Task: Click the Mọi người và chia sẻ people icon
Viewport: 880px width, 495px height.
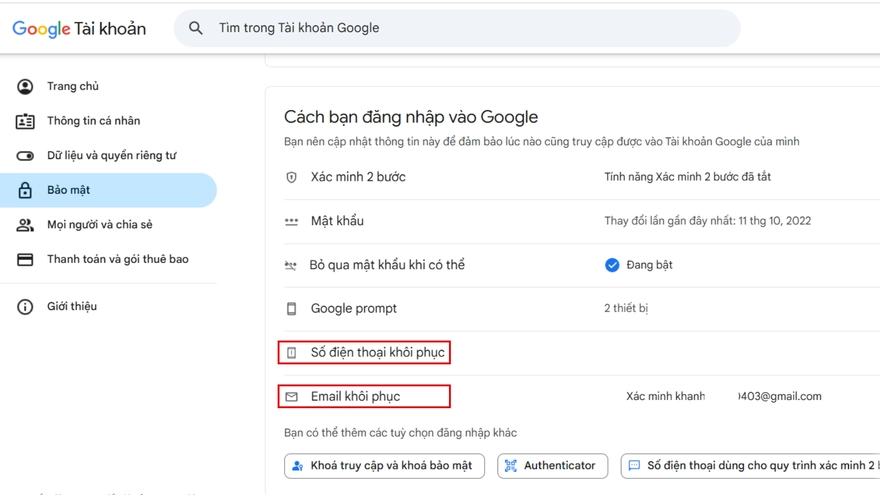Action: 25,225
